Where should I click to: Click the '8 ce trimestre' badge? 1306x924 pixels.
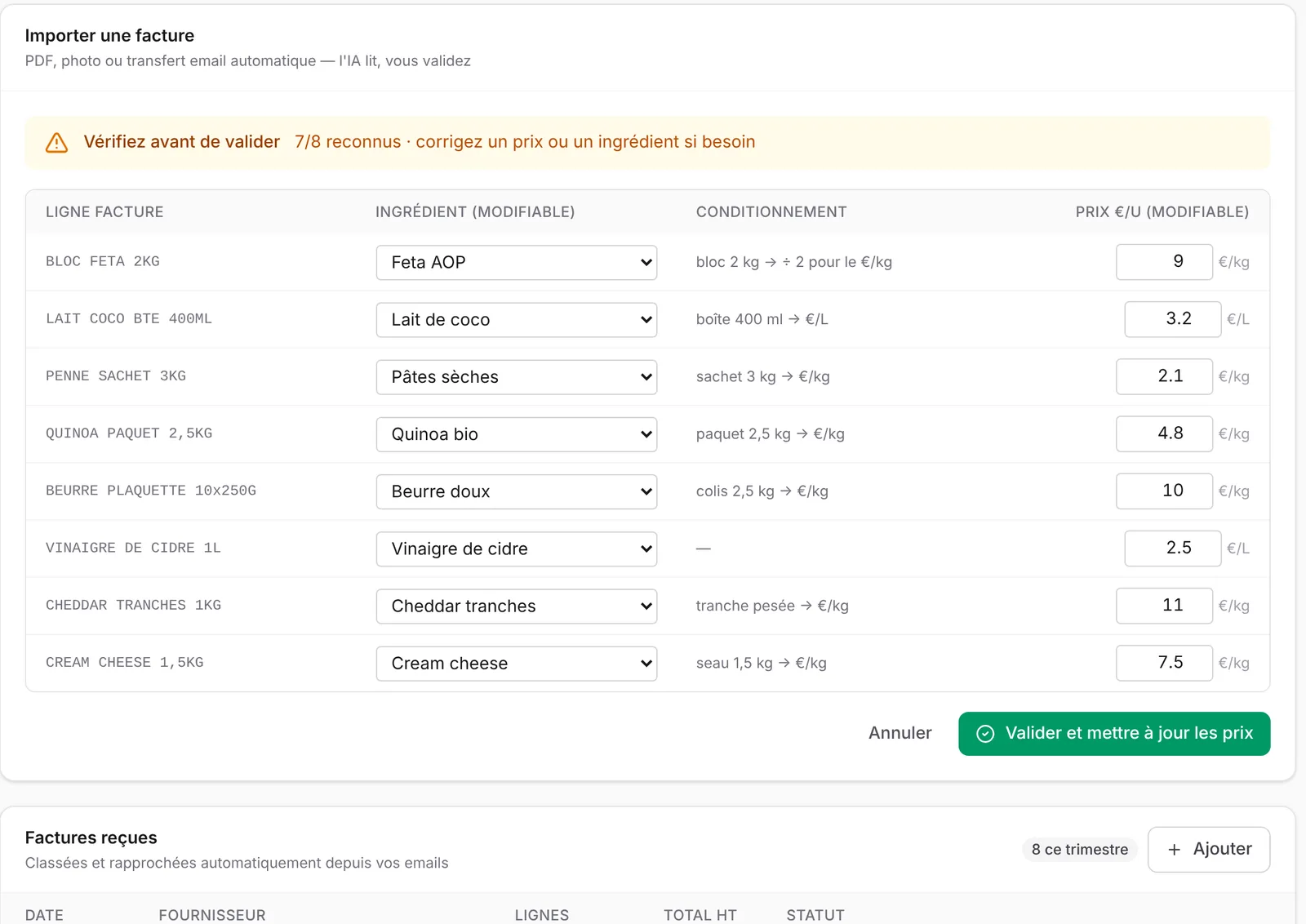(x=1079, y=850)
